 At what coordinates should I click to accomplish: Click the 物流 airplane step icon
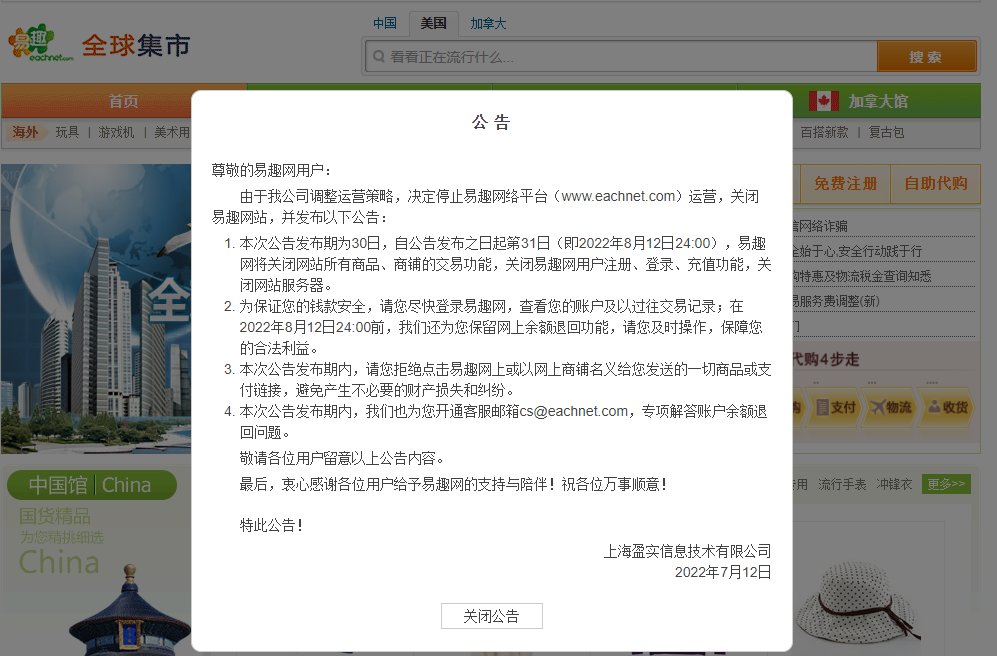891,407
